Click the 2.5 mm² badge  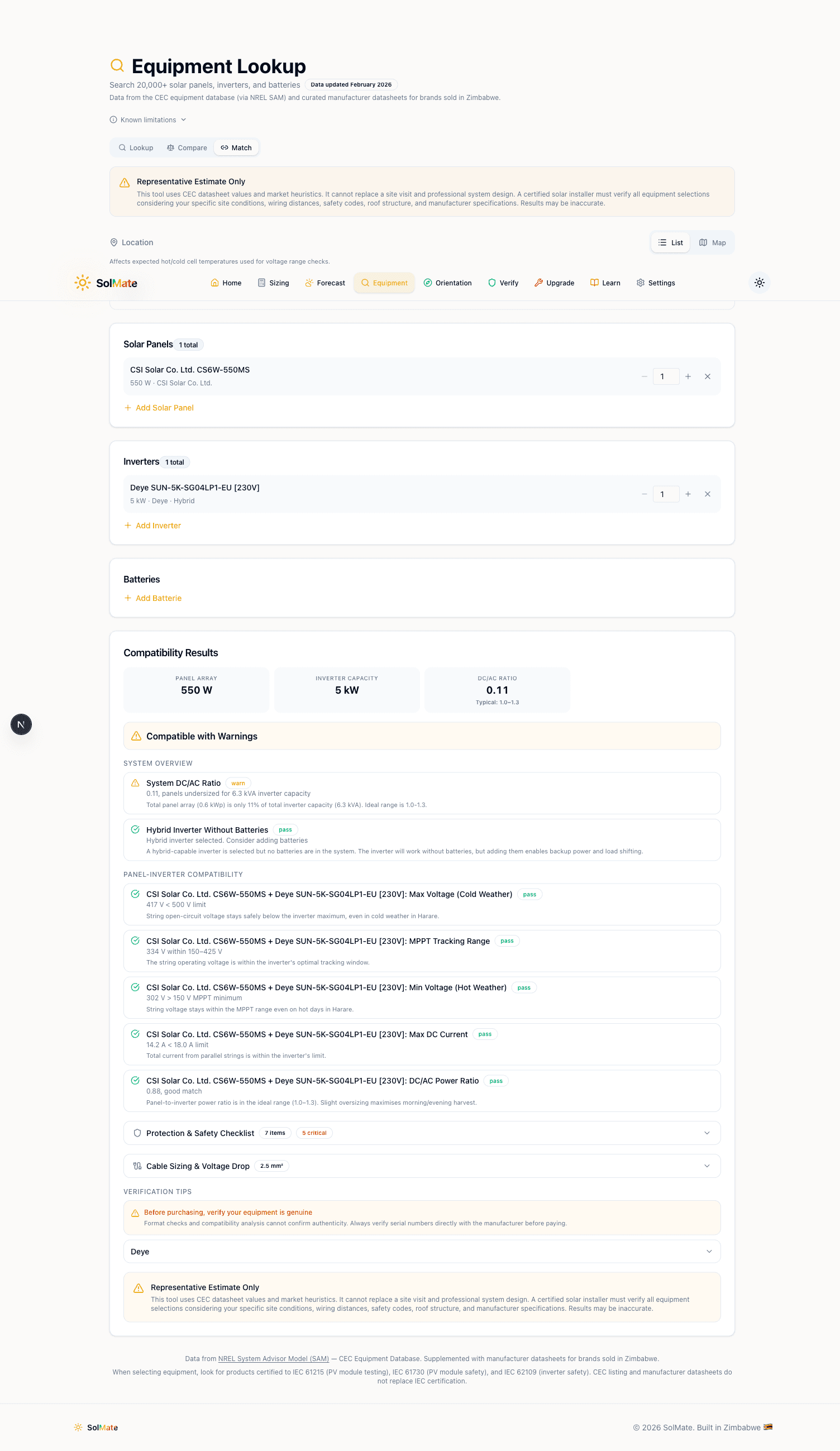point(271,1166)
